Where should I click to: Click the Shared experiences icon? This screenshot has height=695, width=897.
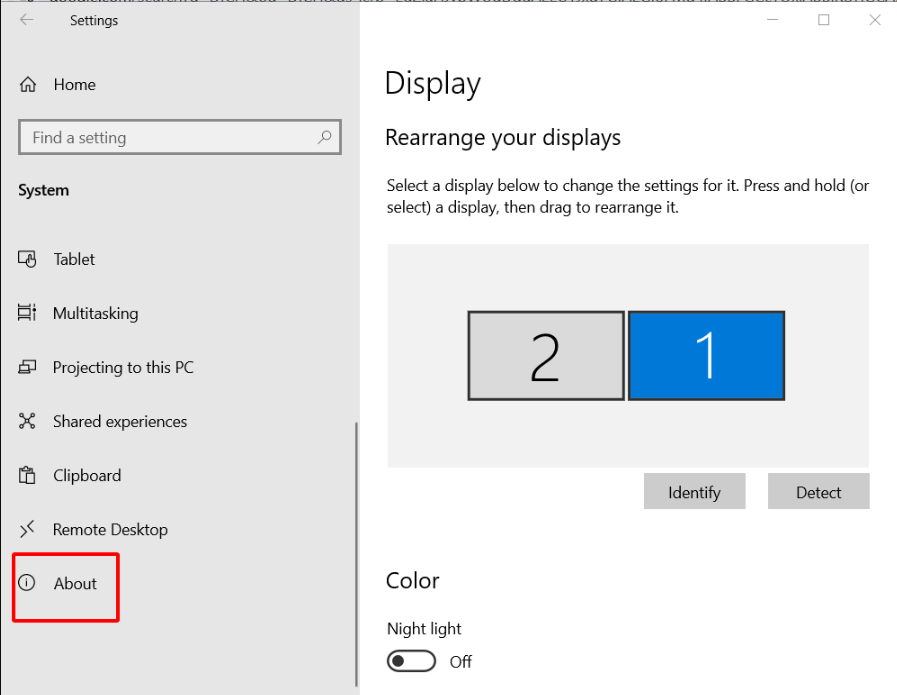point(28,421)
